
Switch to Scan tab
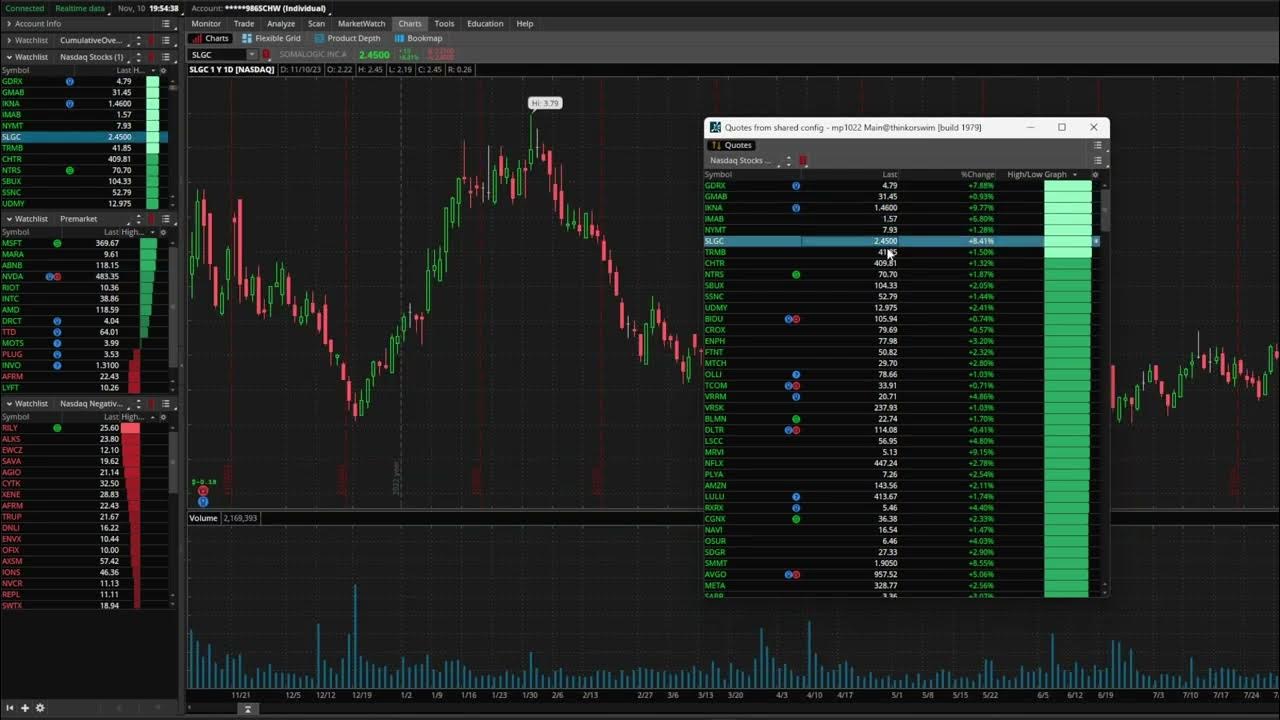click(316, 23)
